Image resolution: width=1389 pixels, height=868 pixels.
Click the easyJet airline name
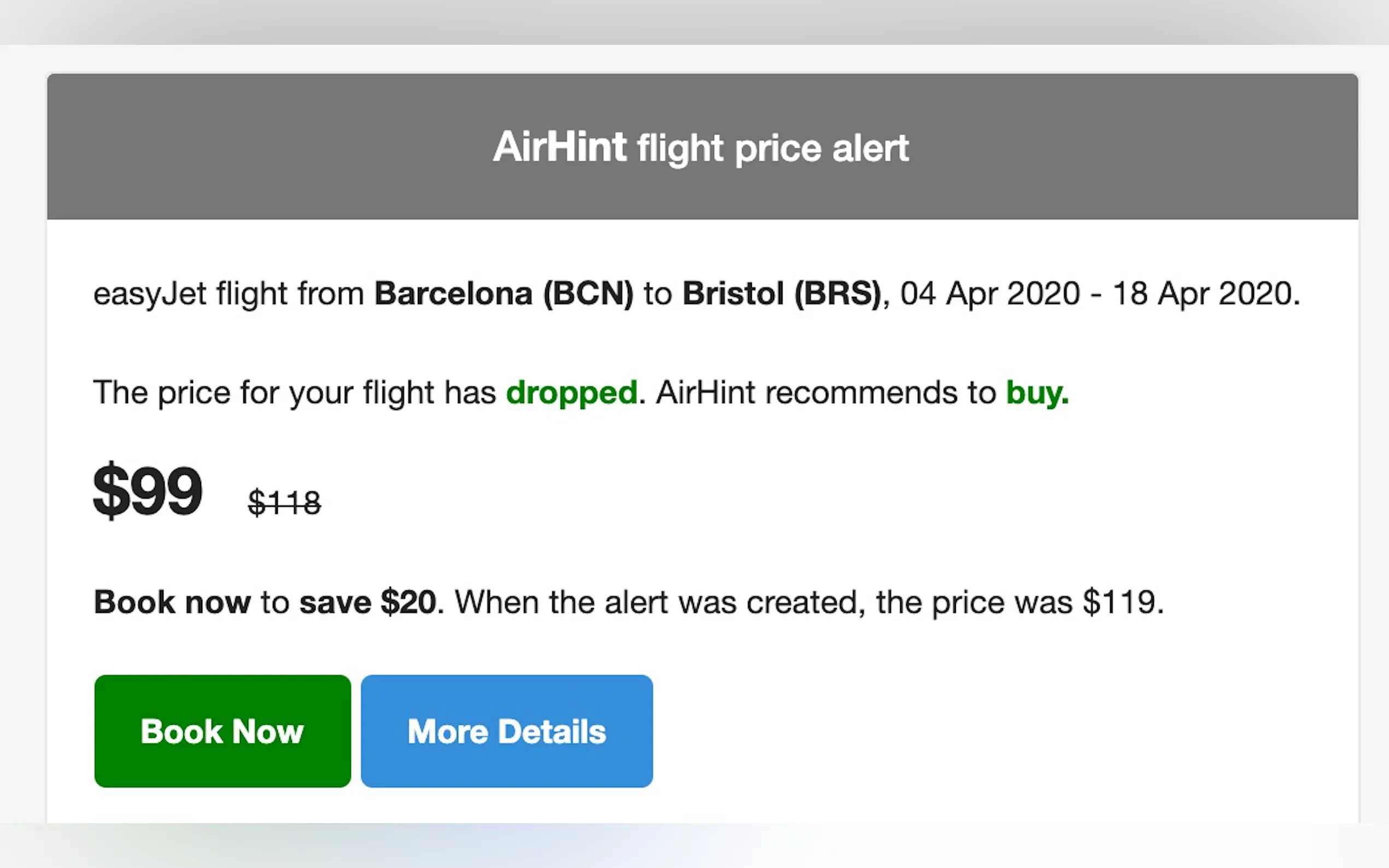(x=150, y=294)
